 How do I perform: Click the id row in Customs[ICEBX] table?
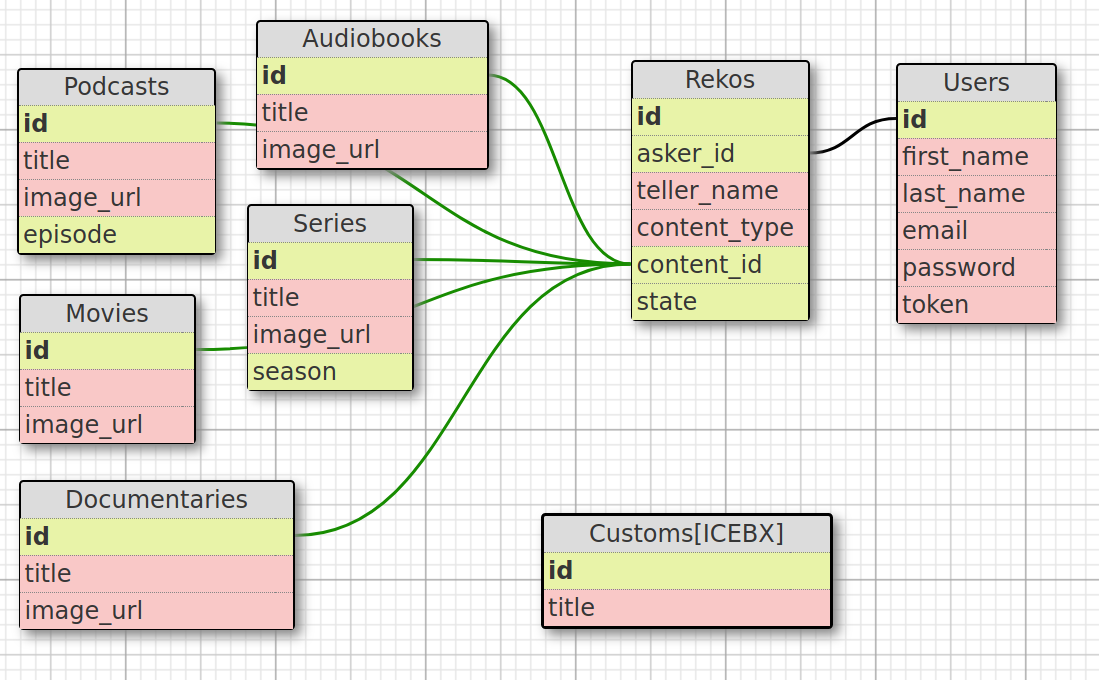coord(687,571)
